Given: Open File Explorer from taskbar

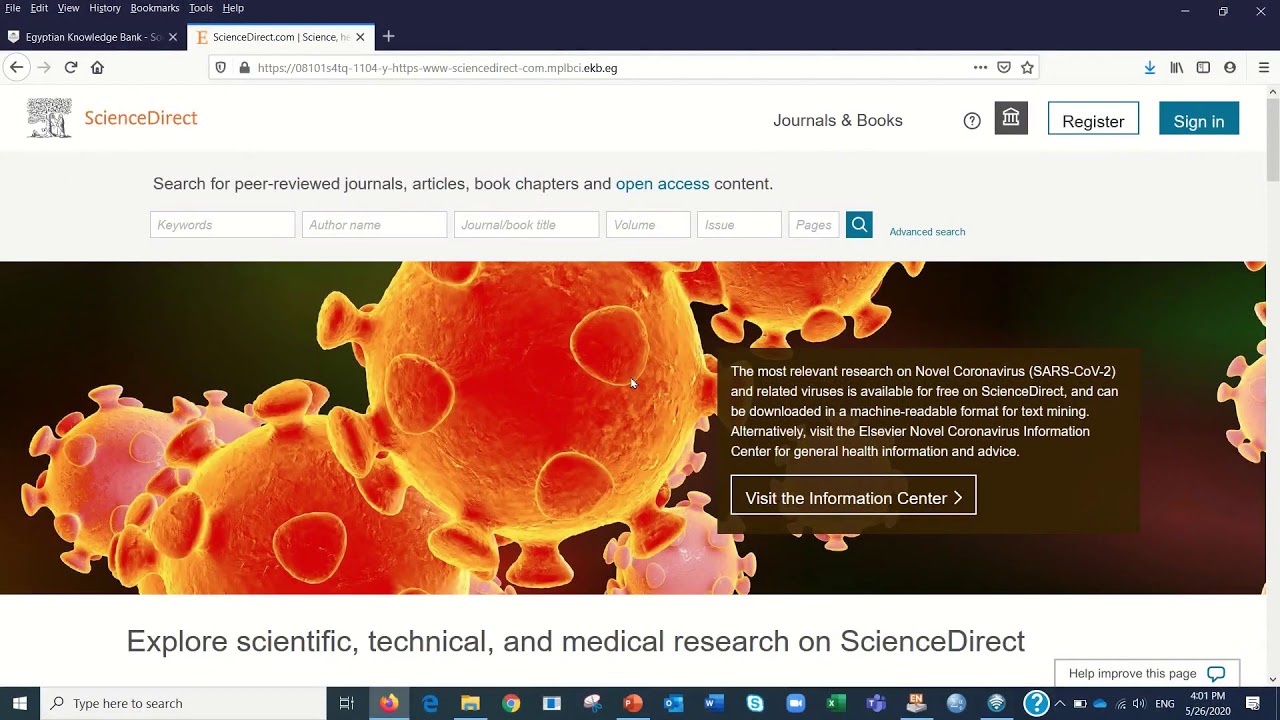Looking at the screenshot, I should click(470, 703).
